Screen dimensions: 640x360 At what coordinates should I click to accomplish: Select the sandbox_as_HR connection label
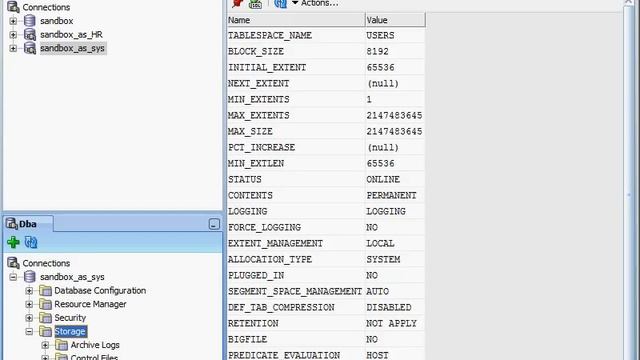(x=71, y=35)
